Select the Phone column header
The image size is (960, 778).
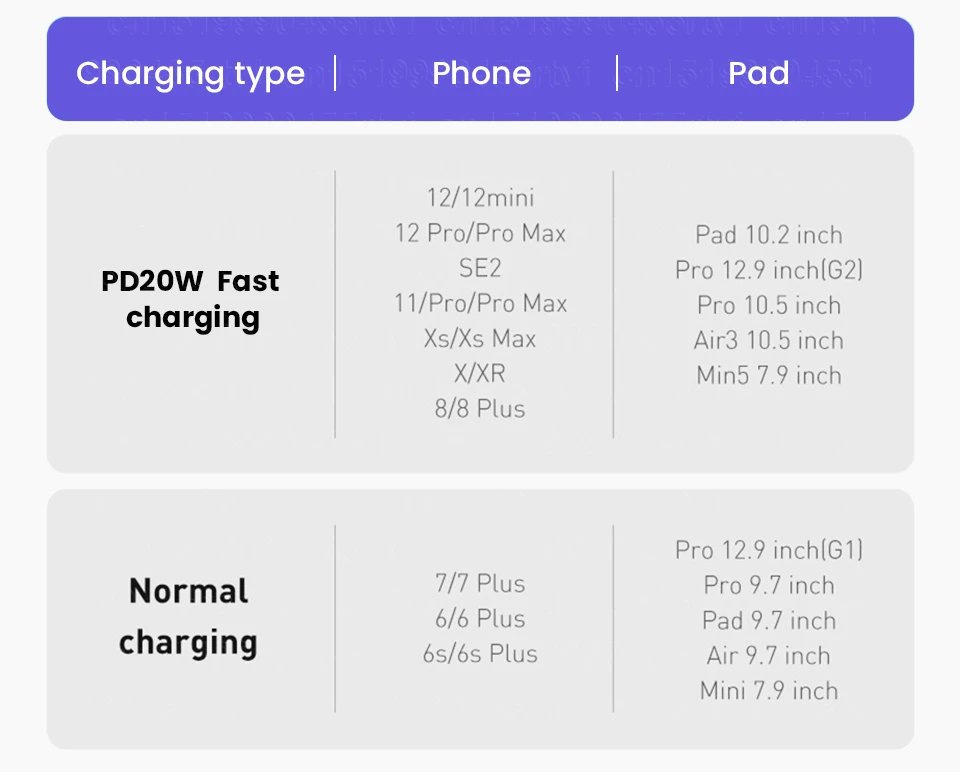481,73
